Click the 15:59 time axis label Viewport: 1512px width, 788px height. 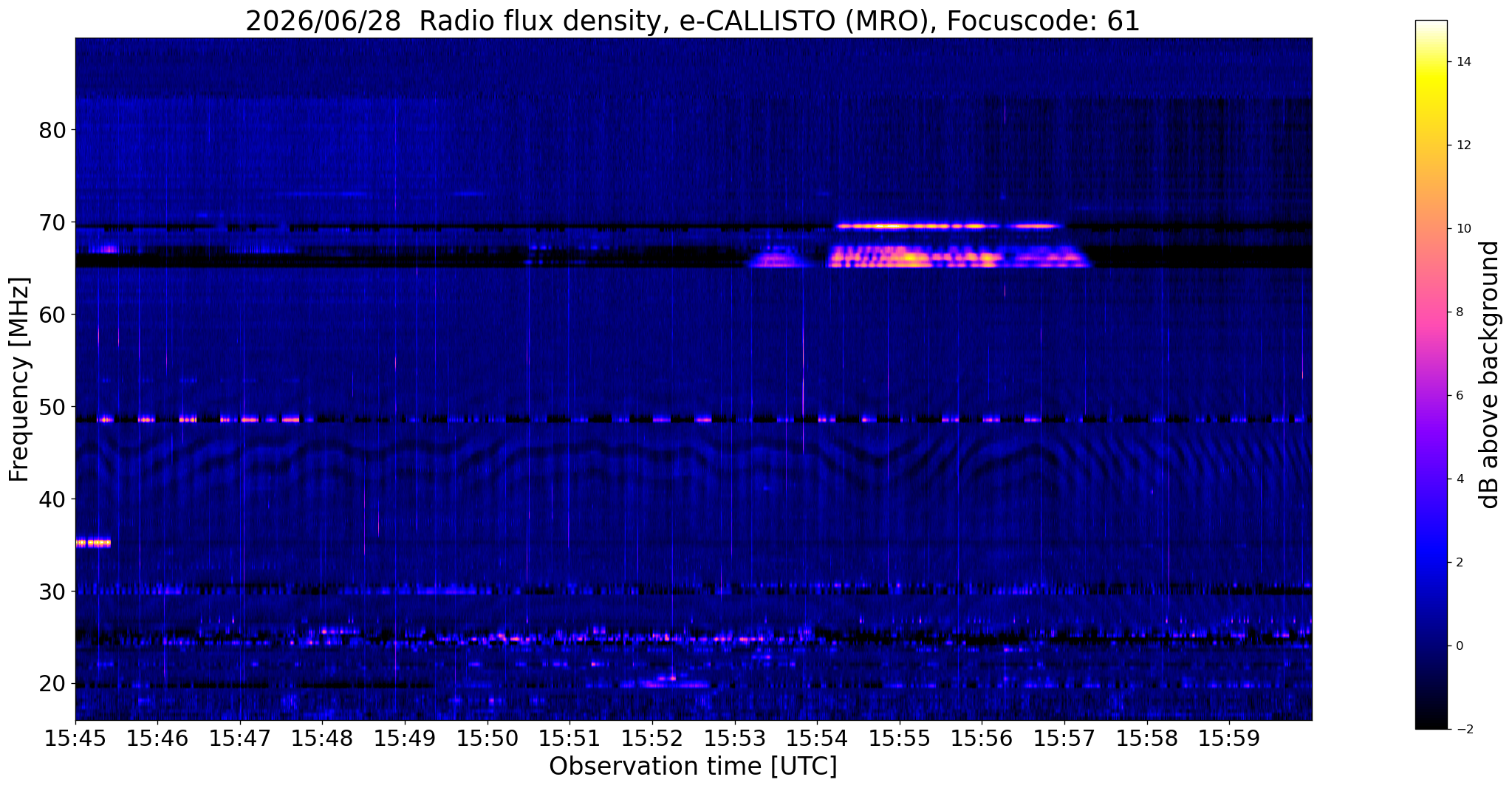coord(1229,739)
